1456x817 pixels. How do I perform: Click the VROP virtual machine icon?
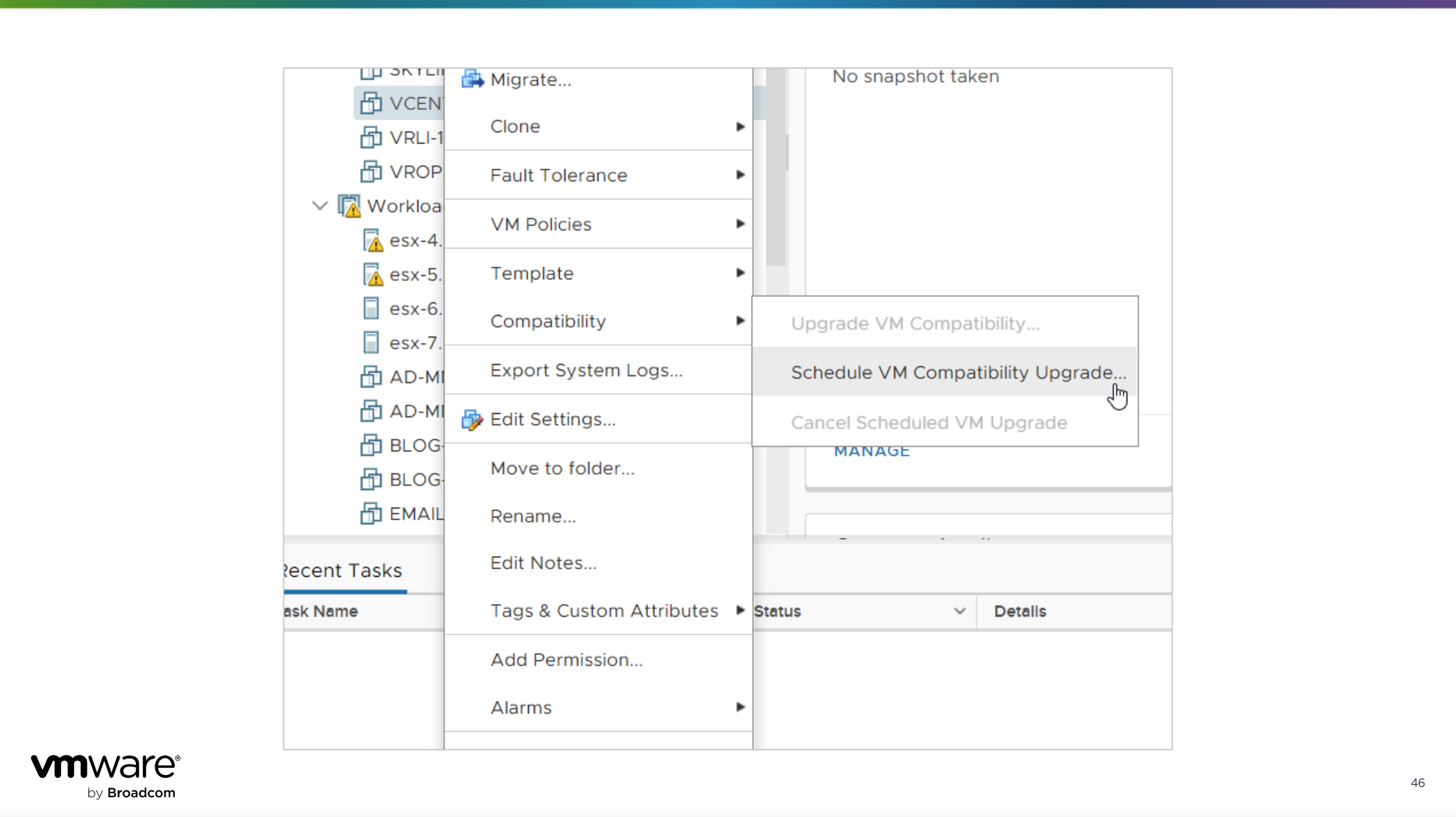coord(371,172)
